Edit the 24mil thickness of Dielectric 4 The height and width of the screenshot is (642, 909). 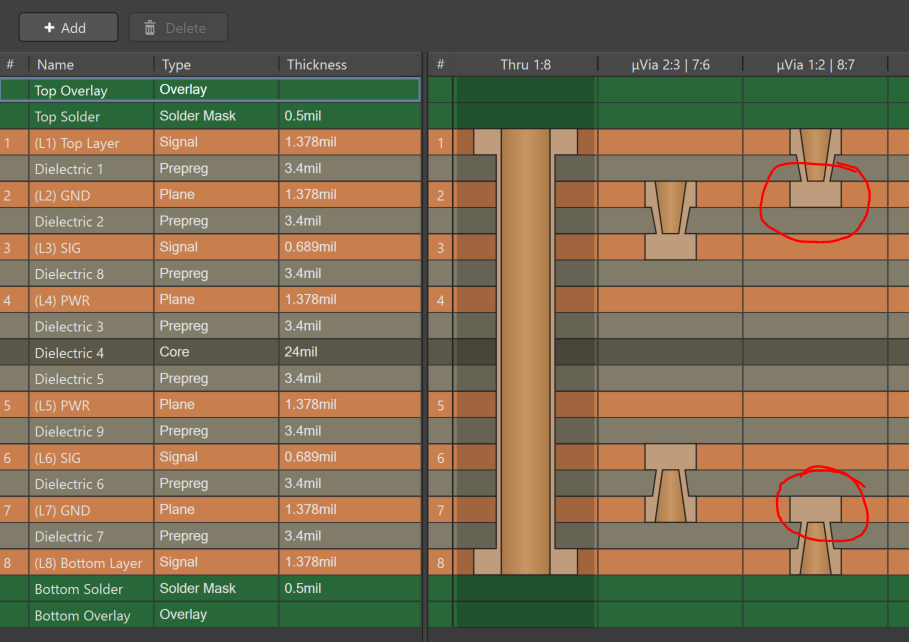click(304, 353)
